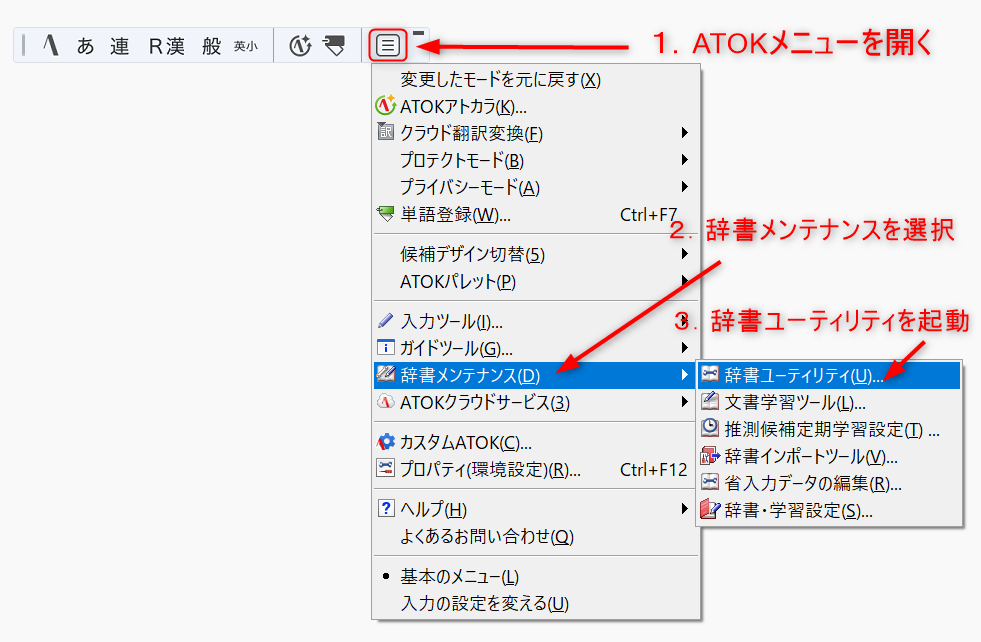Image resolution: width=981 pixels, height=642 pixels.
Task: Click the Ctrl+F12 shortcut text
Action: pyautogui.click(x=653, y=469)
